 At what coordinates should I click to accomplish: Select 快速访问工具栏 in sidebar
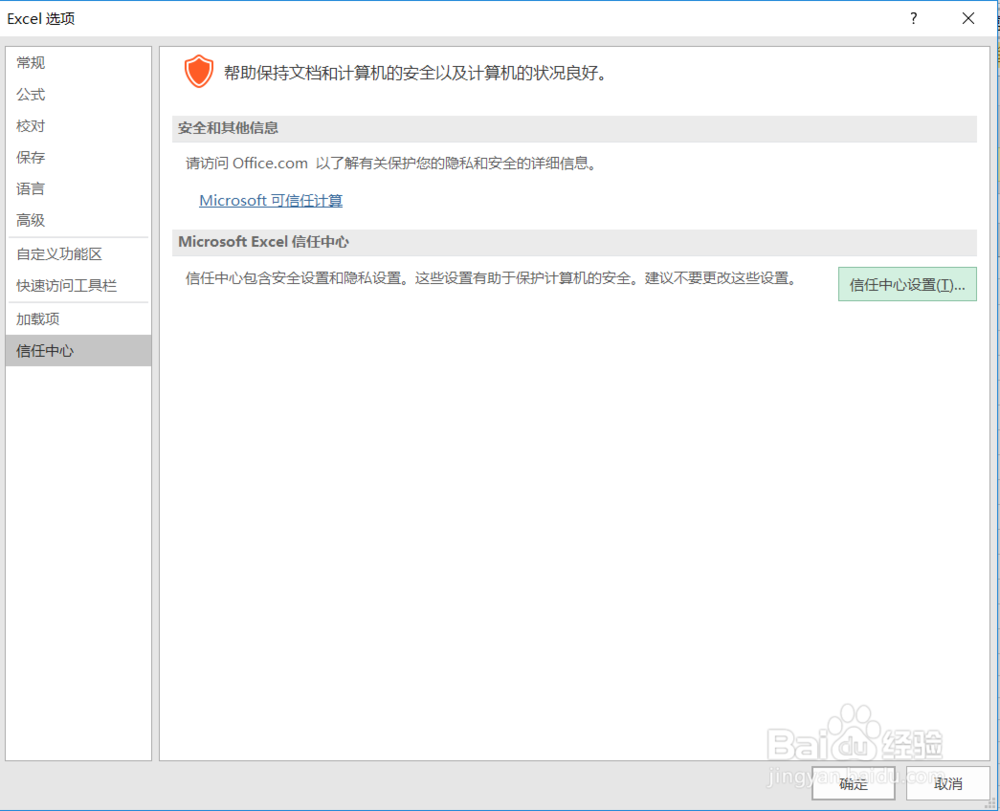click(78, 286)
